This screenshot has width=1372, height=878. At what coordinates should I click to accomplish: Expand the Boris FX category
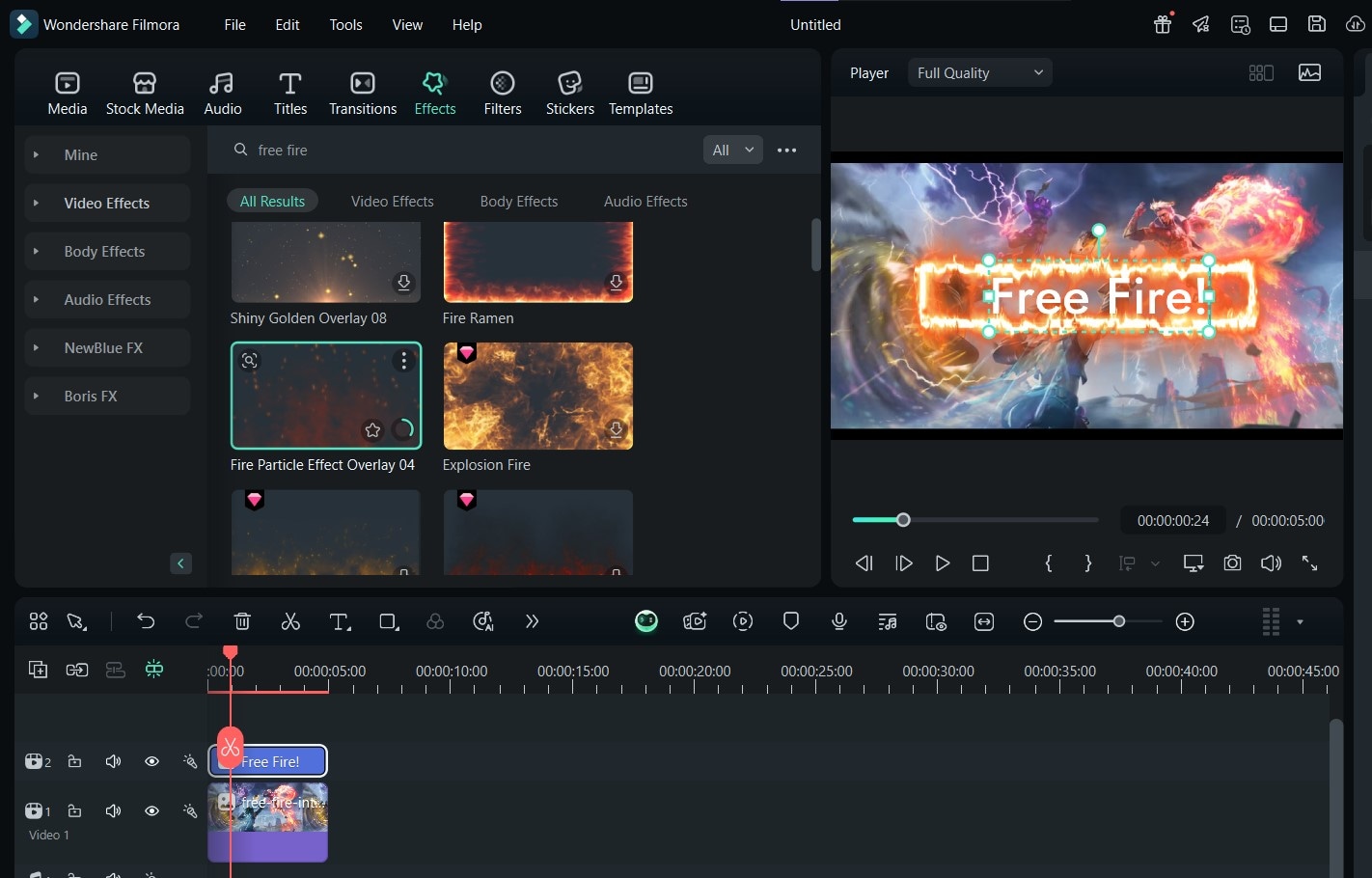(x=107, y=396)
